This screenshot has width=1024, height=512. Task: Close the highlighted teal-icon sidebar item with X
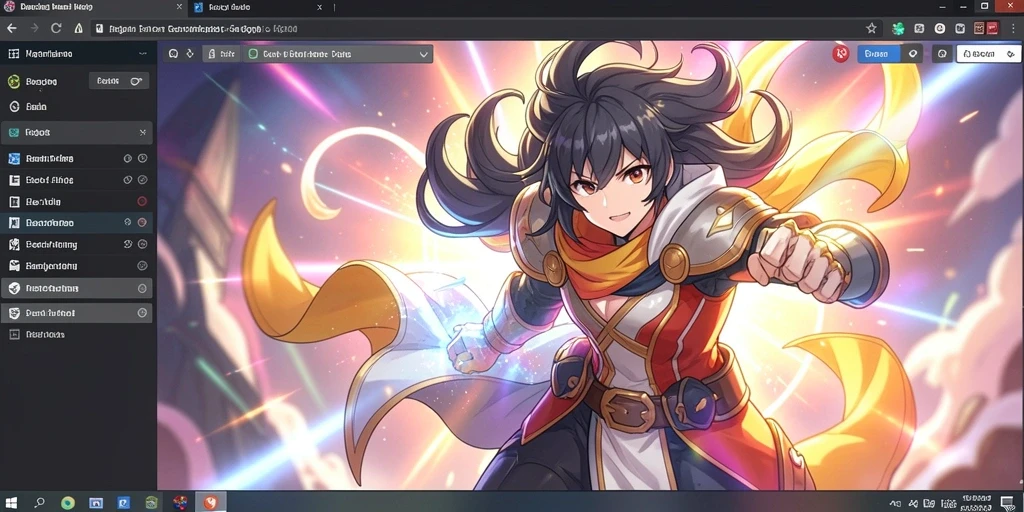pos(142,133)
